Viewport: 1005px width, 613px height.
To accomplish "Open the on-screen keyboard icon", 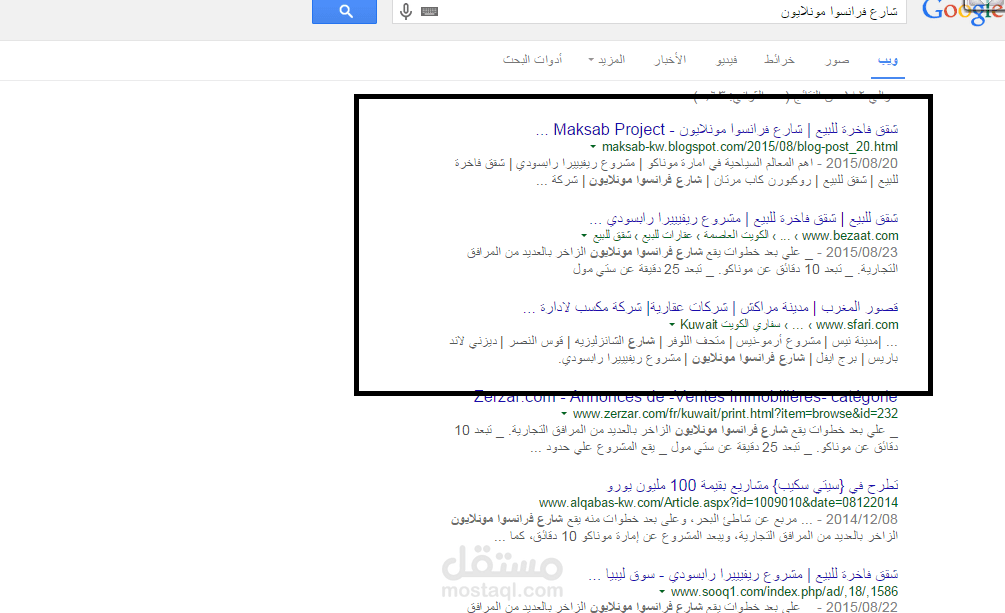I will (x=429, y=11).
